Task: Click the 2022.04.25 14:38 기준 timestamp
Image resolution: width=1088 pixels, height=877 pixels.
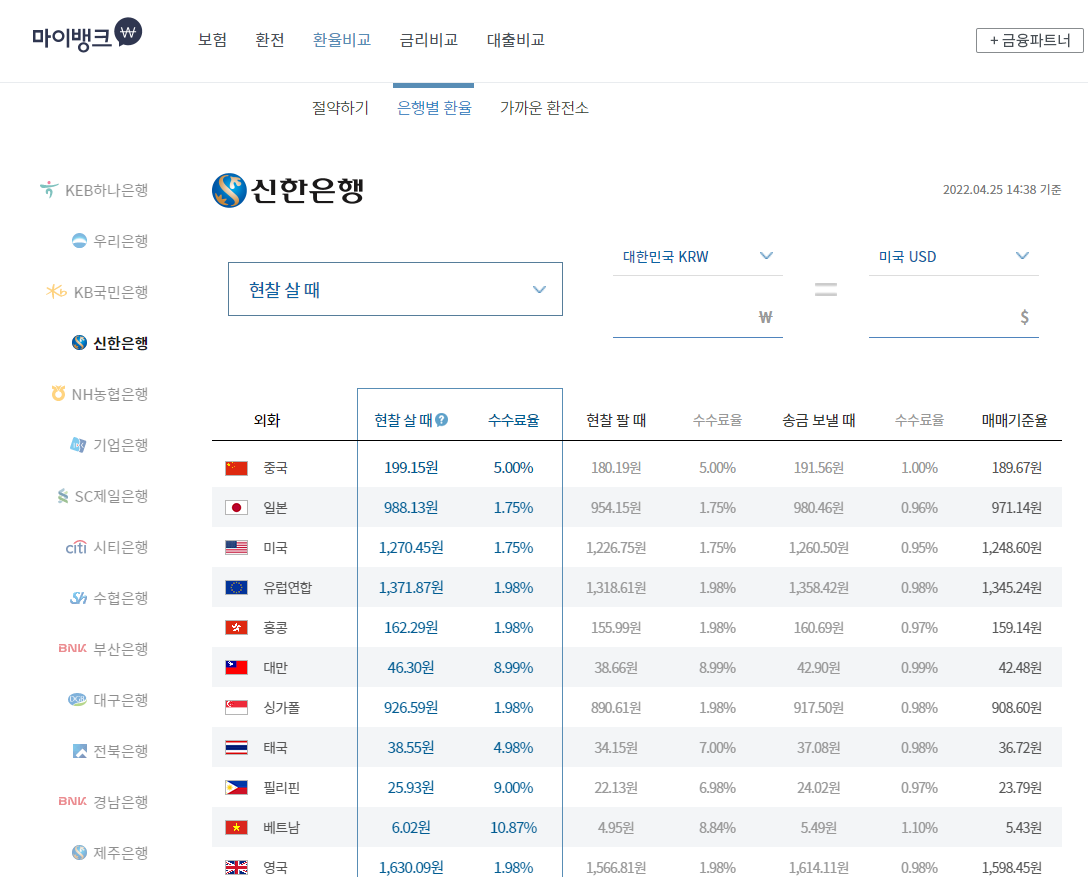Action: pos(1002,189)
